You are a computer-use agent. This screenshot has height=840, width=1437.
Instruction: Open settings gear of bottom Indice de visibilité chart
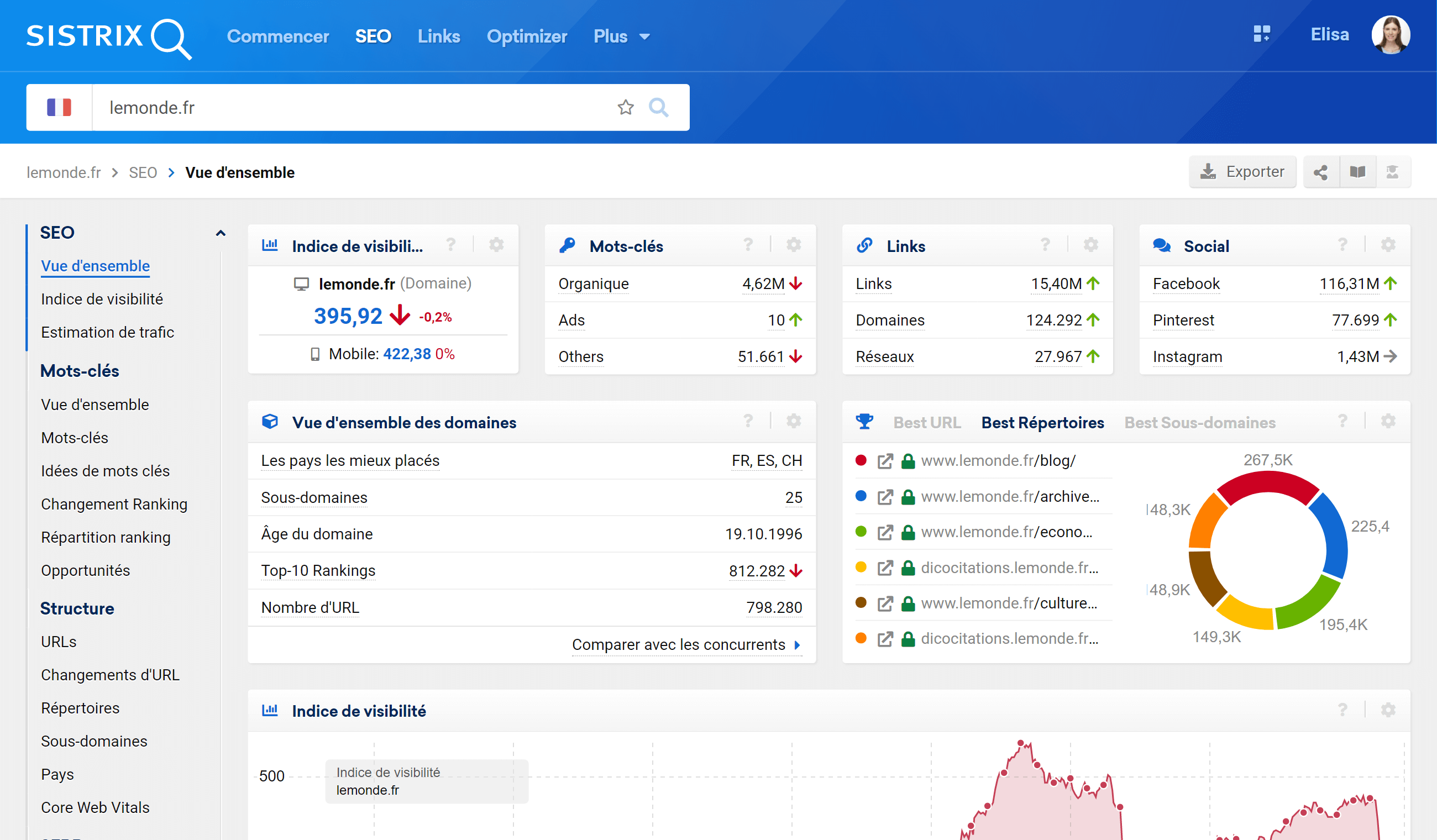[x=1388, y=710]
